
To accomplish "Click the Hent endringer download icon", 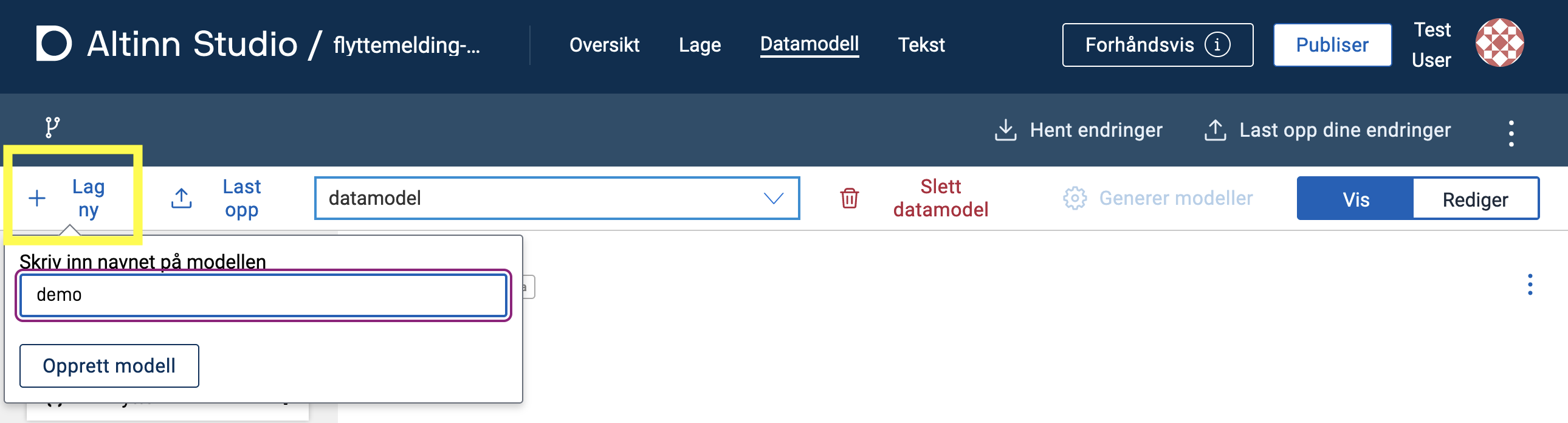I will click(x=1005, y=129).
